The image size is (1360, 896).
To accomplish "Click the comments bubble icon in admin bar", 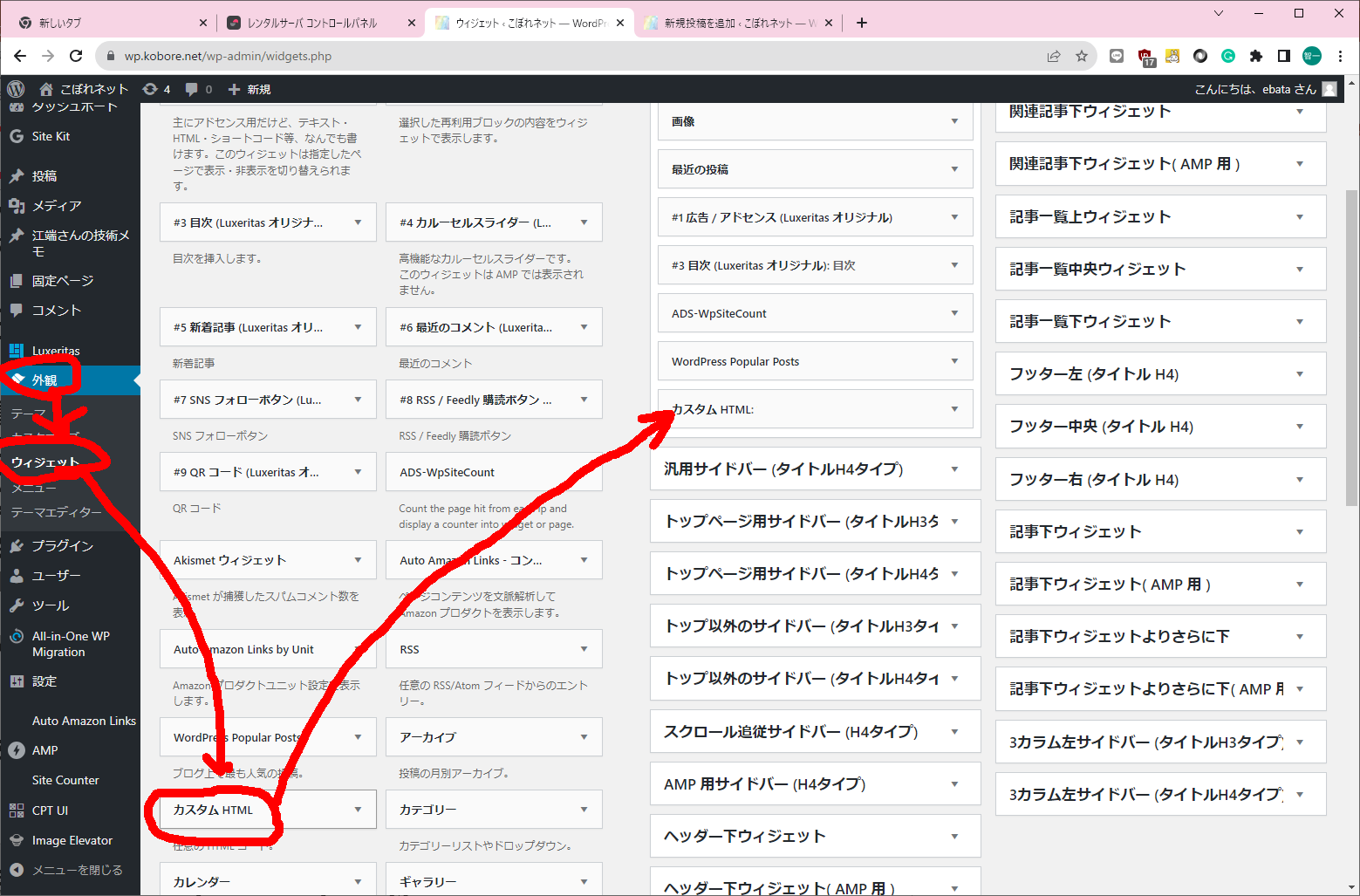I will pos(198,89).
